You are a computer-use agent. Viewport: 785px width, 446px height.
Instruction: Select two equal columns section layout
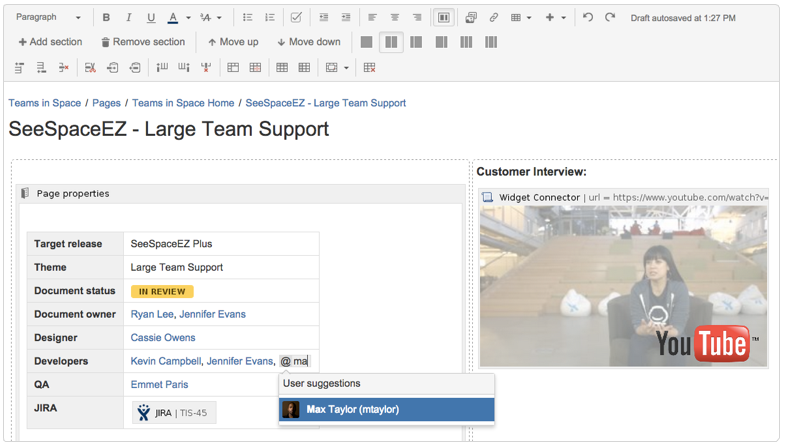pyautogui.click(x=391, y=42)
